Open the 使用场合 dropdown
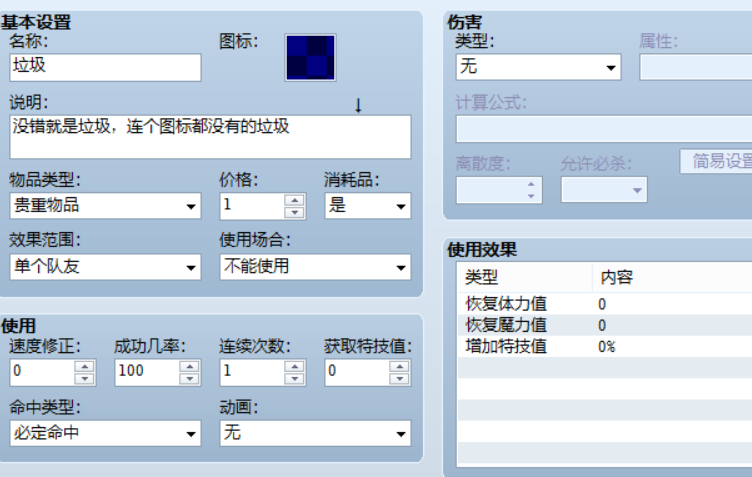Screen dimensions: 752x477 tap(315, 267)
